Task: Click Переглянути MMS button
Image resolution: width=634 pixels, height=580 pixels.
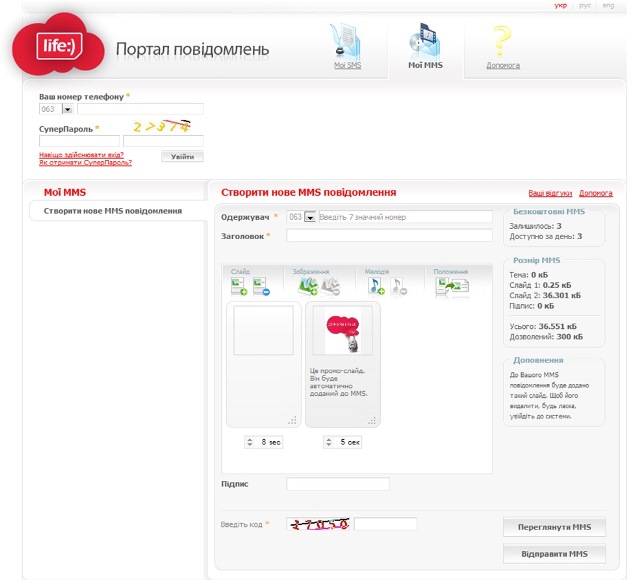Action: pos(554,527)
